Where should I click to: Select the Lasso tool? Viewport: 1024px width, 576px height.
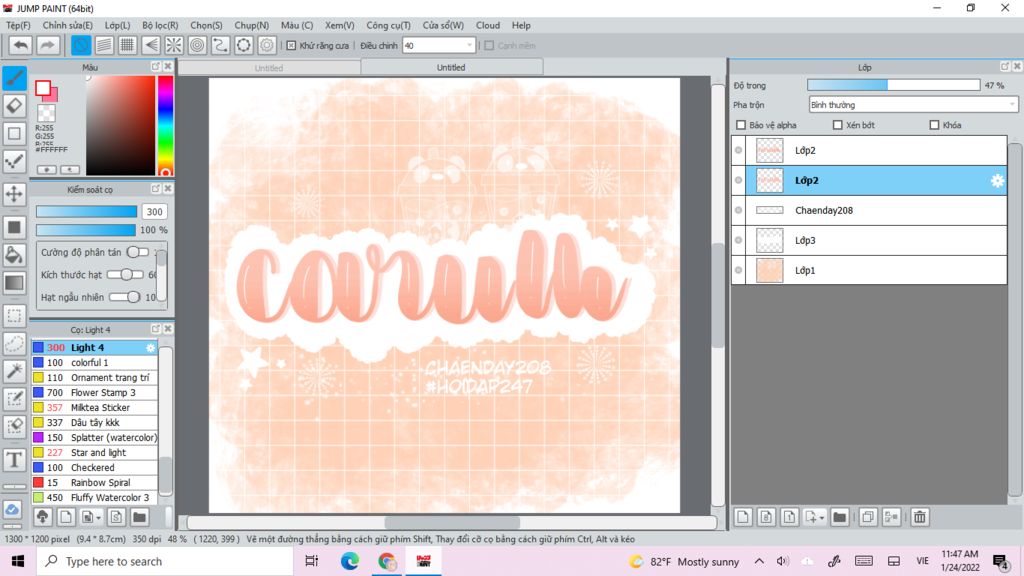point(14,344)
